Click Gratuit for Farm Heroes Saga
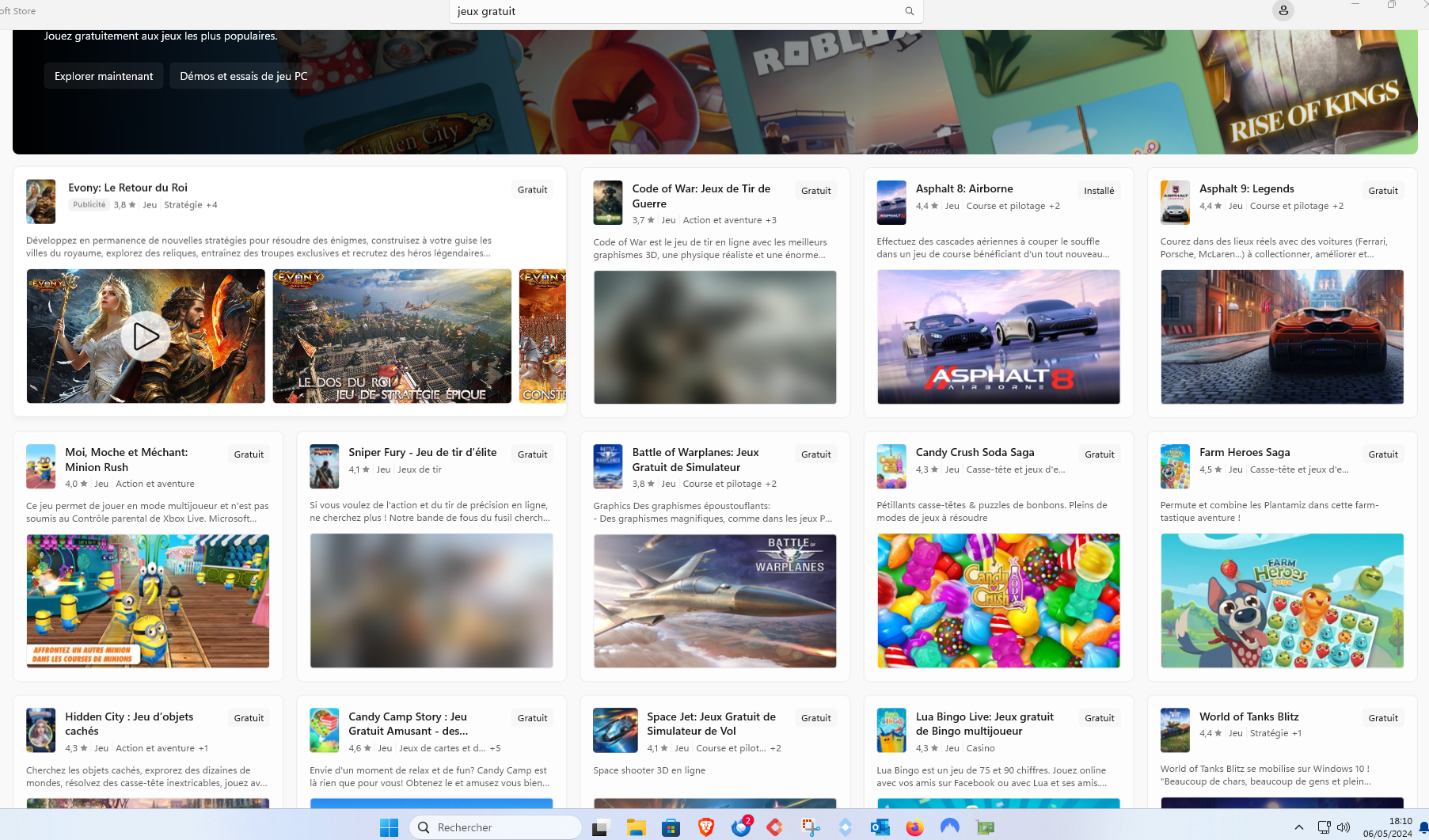The height and width of the screenshot is (840, 1429). coord(1382,454)
